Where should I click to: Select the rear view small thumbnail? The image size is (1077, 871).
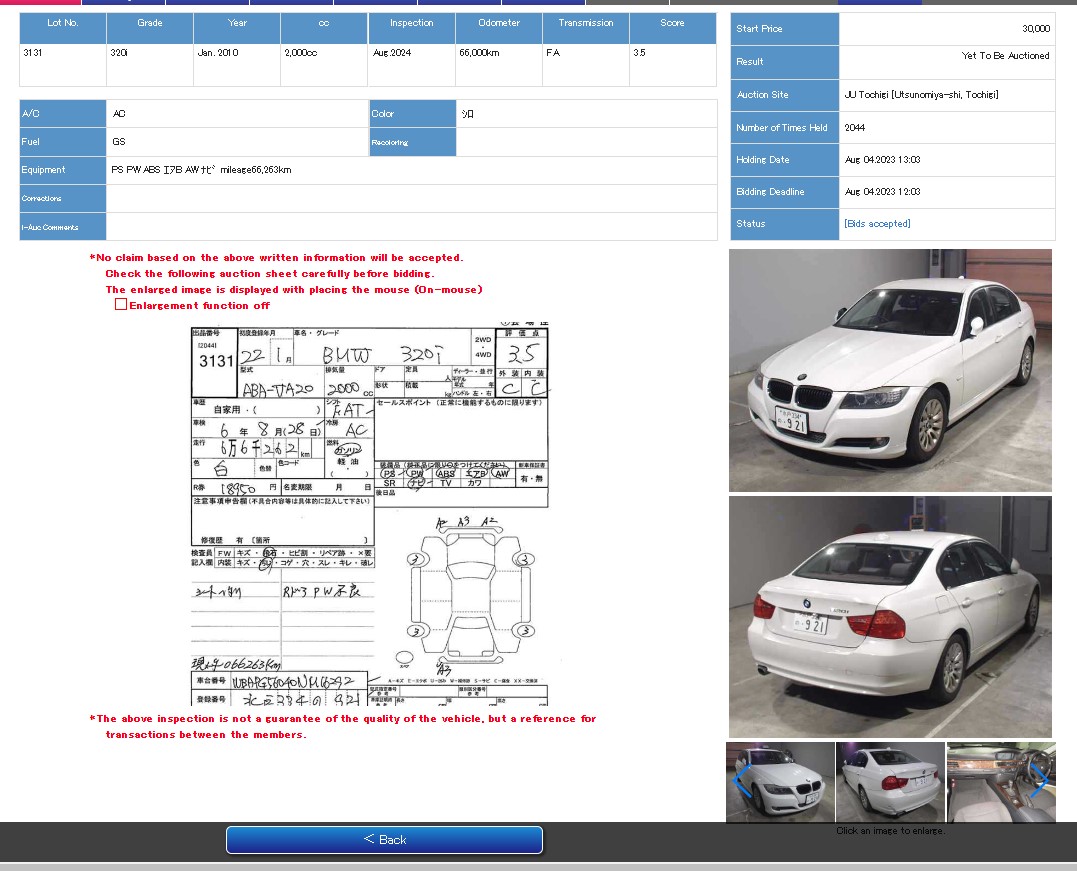click(890, 782)
